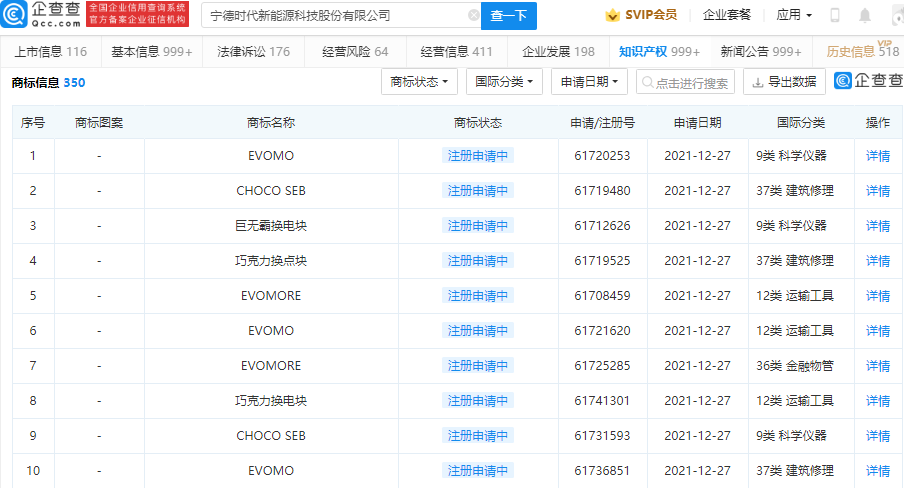This screenshot has height=488, width=904.
Task: Switch to 企业发展 198 tab
Action: (558, 51)
